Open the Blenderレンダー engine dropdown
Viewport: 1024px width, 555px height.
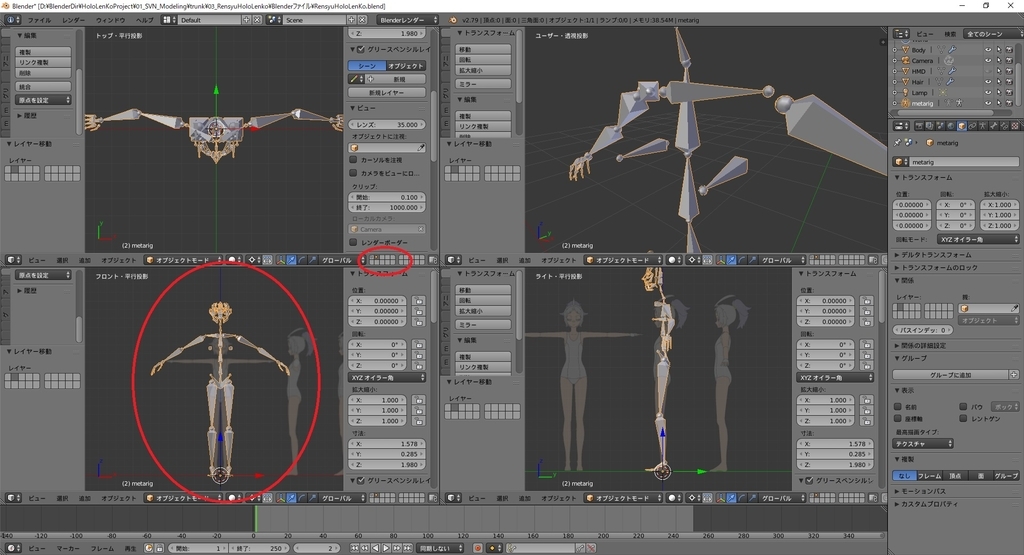(x=406, y=20)
